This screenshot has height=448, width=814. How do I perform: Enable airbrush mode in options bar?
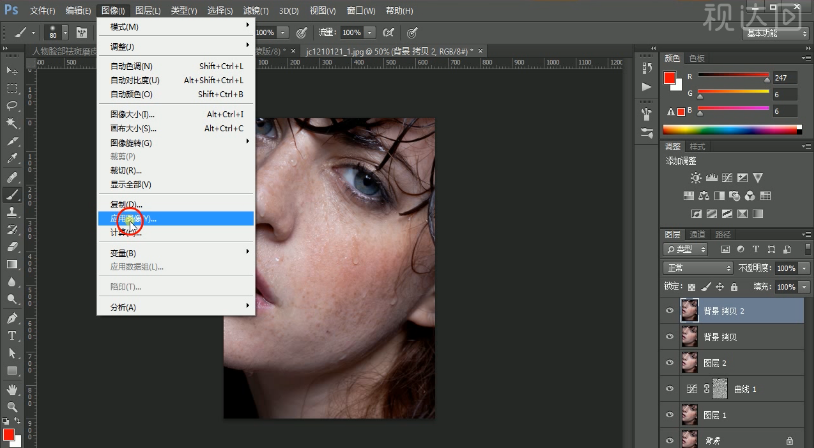pyautogui.click(x=388, y=33)
